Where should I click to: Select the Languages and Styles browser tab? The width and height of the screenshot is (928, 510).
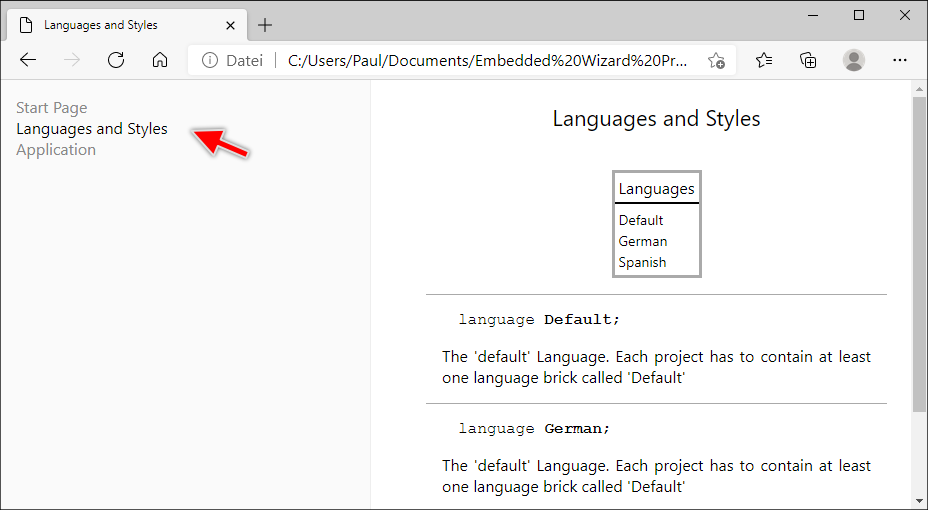click(x=110, y=25)
